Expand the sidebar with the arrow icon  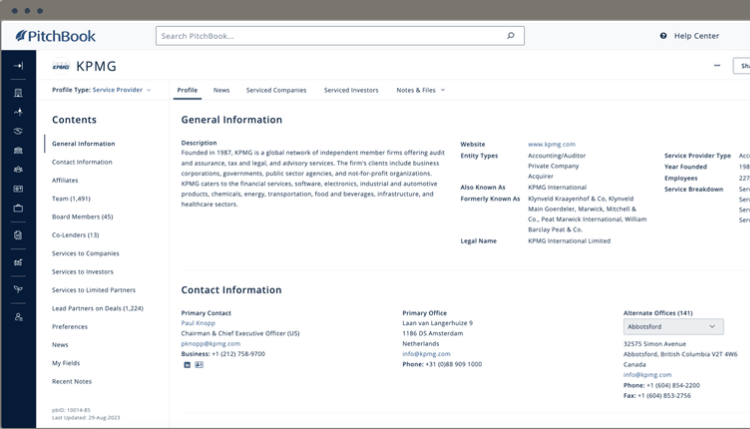click(x=18, y=66)
